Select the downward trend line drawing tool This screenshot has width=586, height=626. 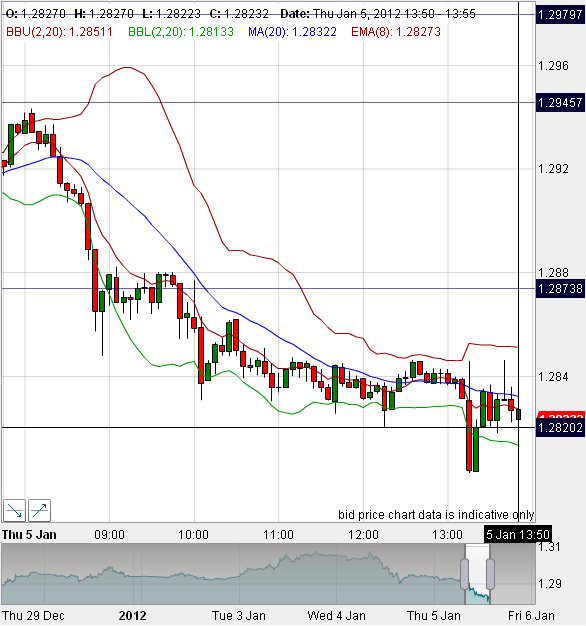[14, 510]
